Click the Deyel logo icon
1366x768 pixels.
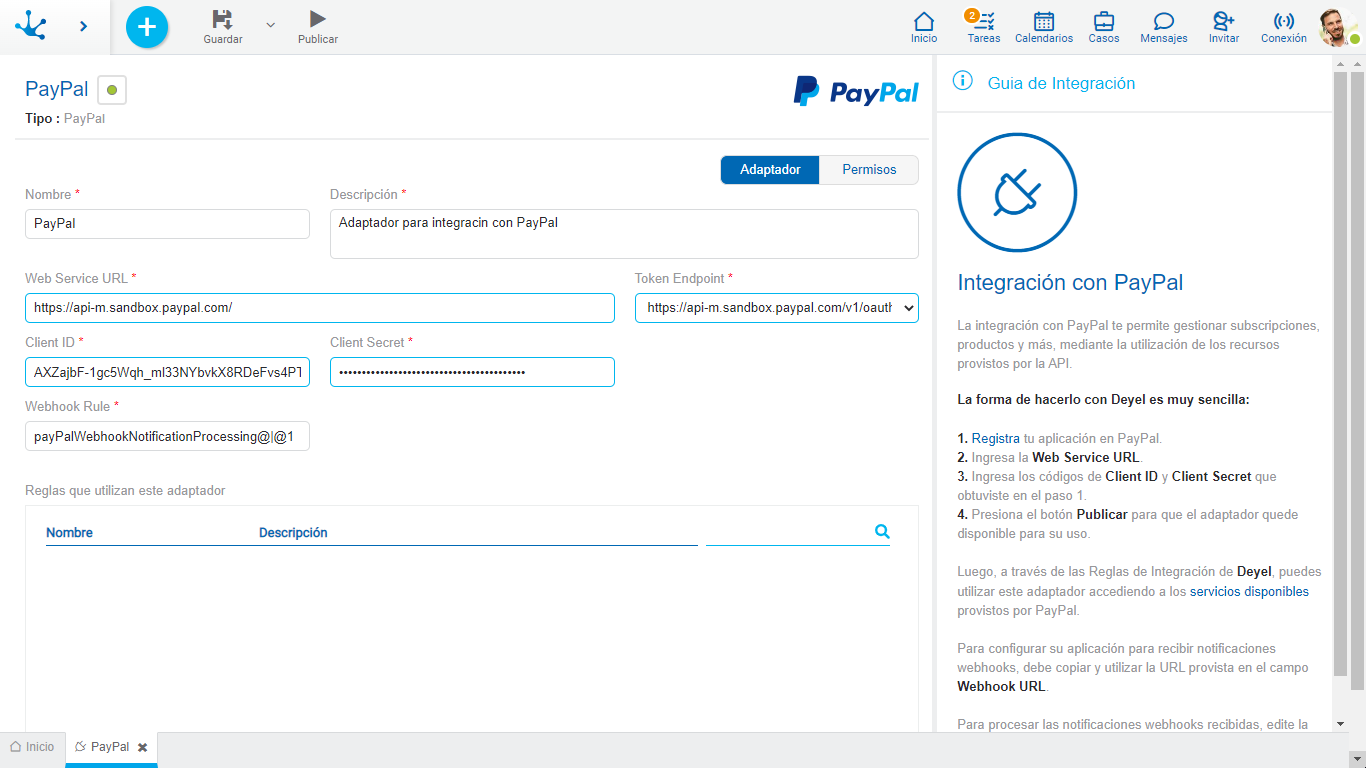31,26
